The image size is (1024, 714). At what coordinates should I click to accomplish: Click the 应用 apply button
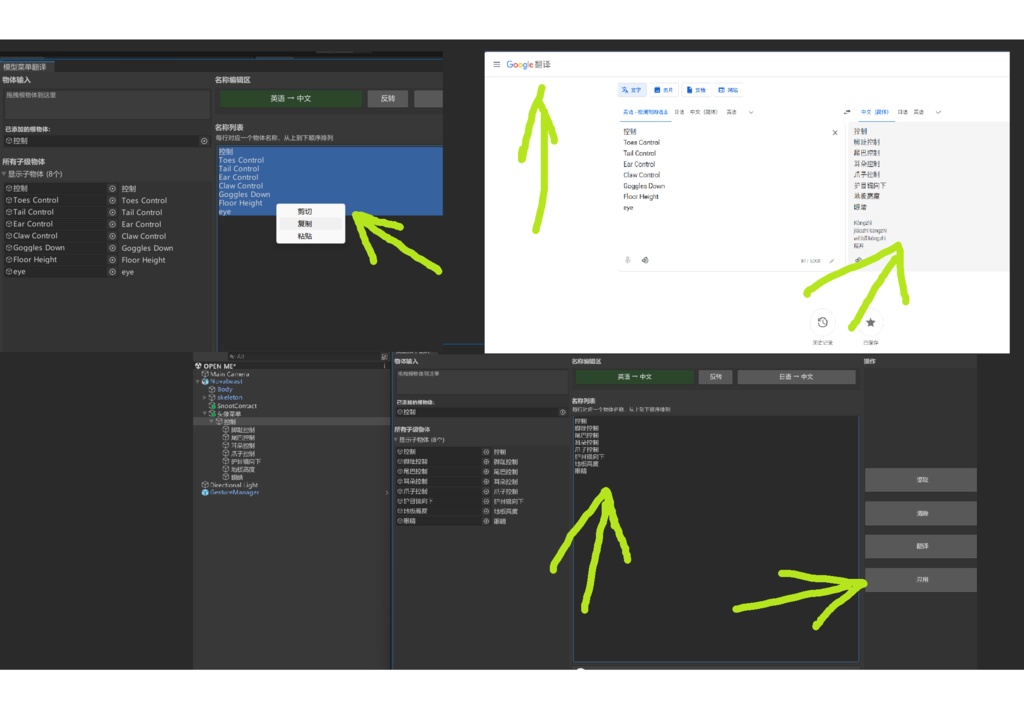click(x=920, y=580)
